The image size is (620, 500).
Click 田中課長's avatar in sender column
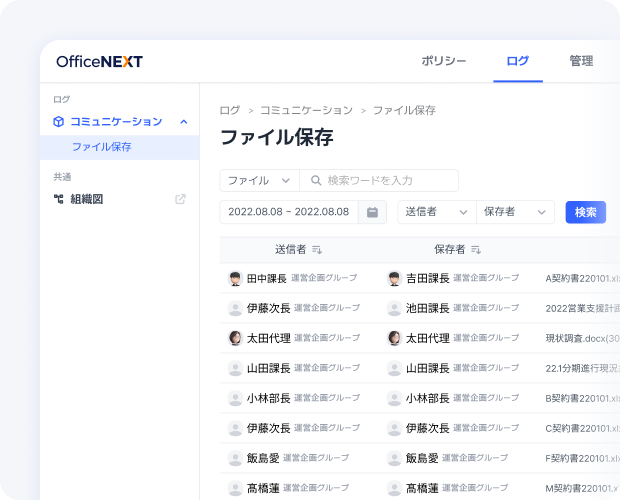235,279
